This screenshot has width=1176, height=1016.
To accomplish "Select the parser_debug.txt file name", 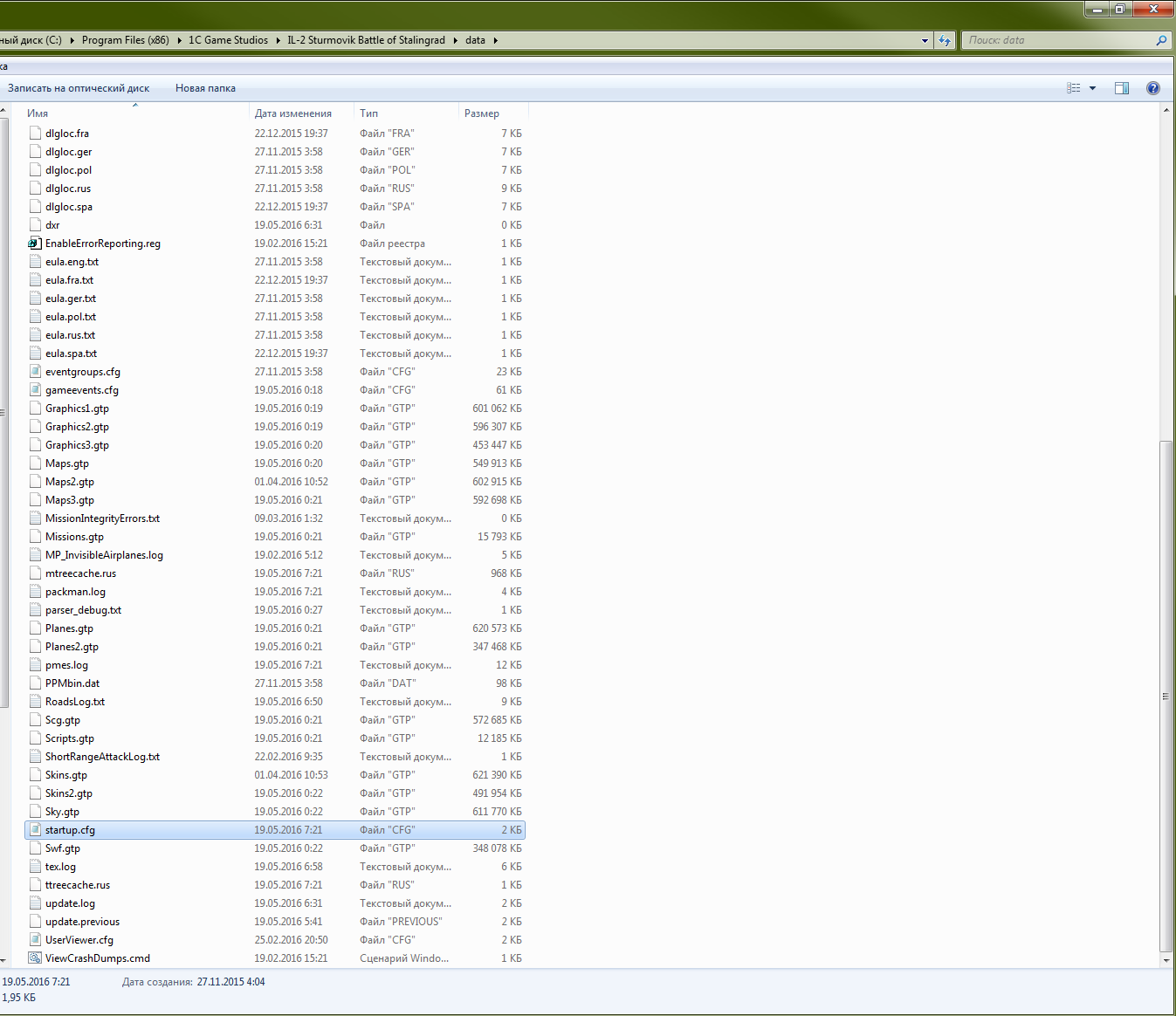I will (83, 610).
